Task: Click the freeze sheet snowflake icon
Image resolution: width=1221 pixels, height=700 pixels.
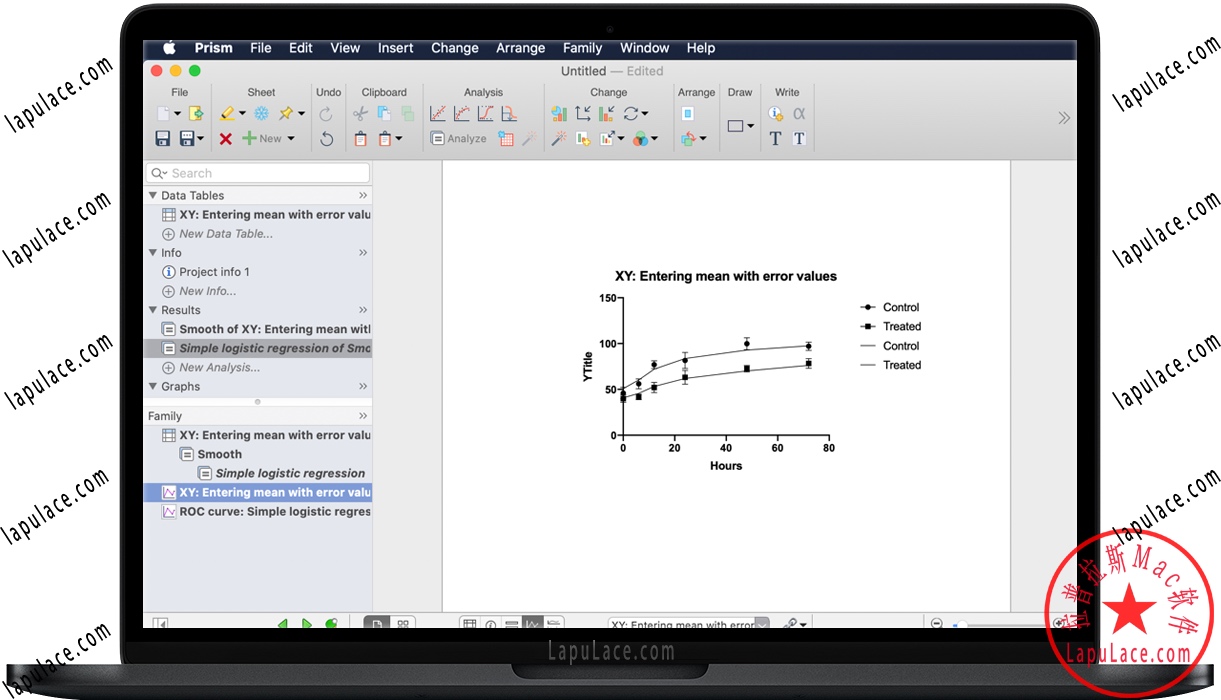Action: [x=261, y=114]
